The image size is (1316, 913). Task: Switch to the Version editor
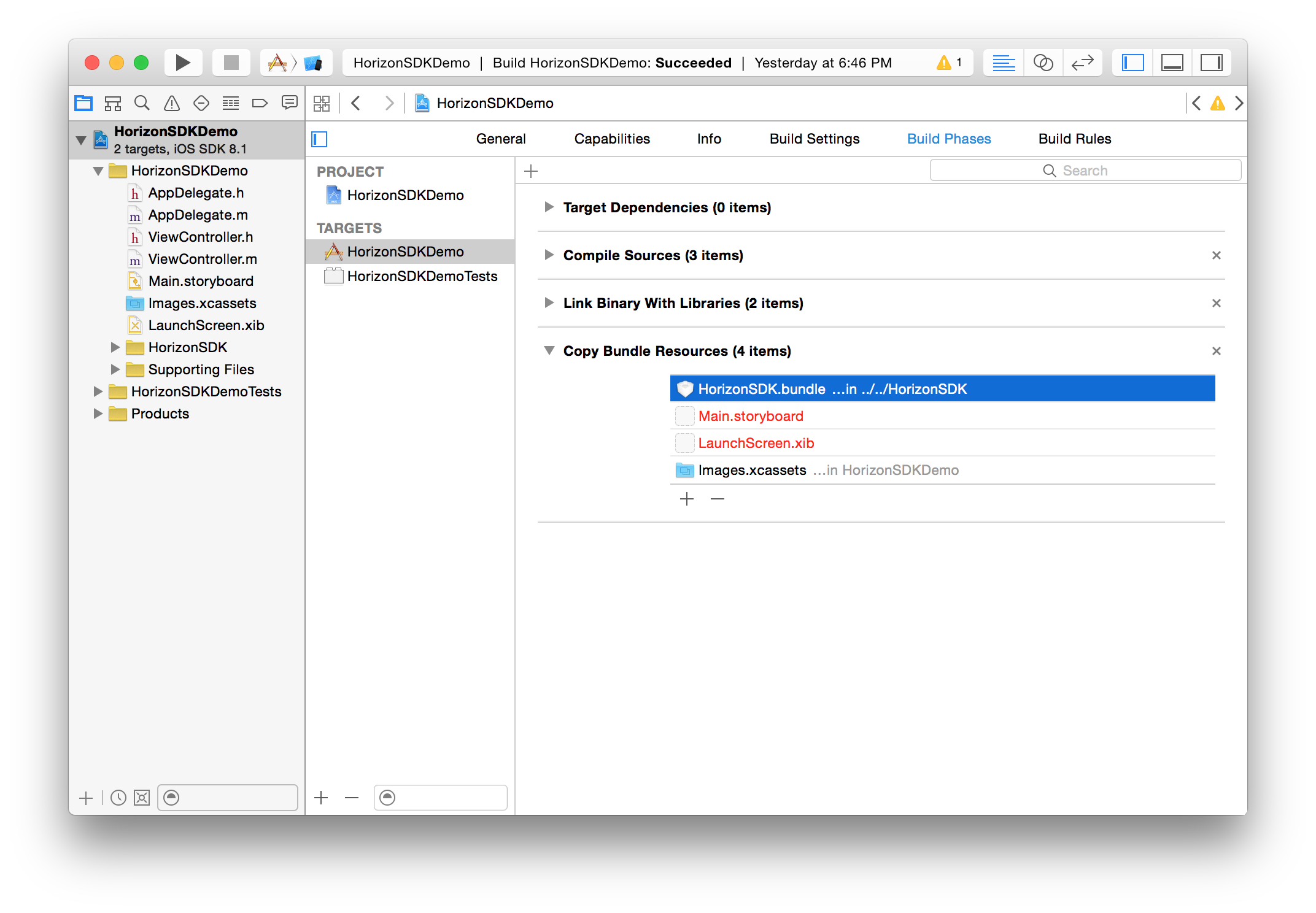point(1083,63)
